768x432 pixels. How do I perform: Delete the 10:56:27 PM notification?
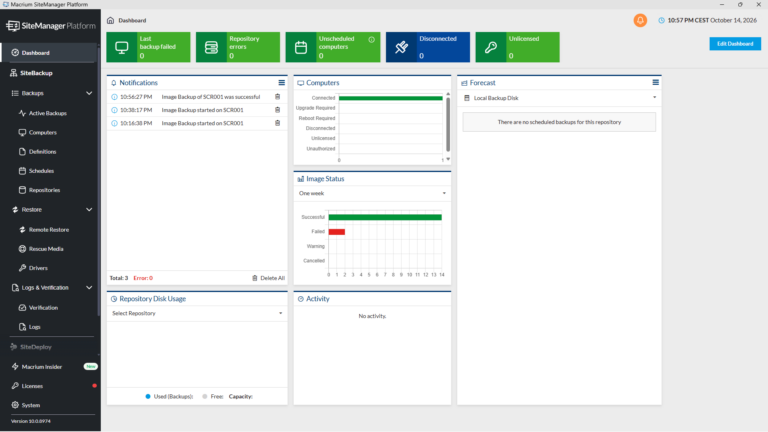click(x=278, y=96)
